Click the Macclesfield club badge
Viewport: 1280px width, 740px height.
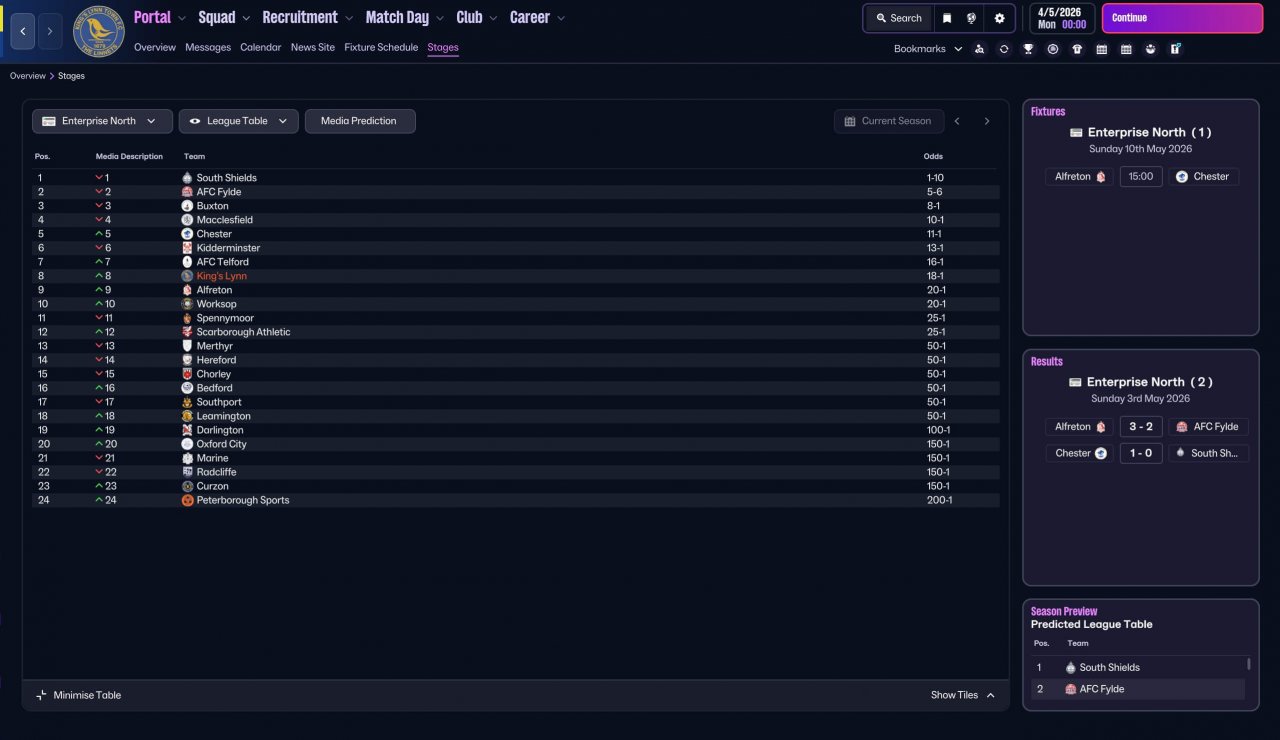coord(187,220)
